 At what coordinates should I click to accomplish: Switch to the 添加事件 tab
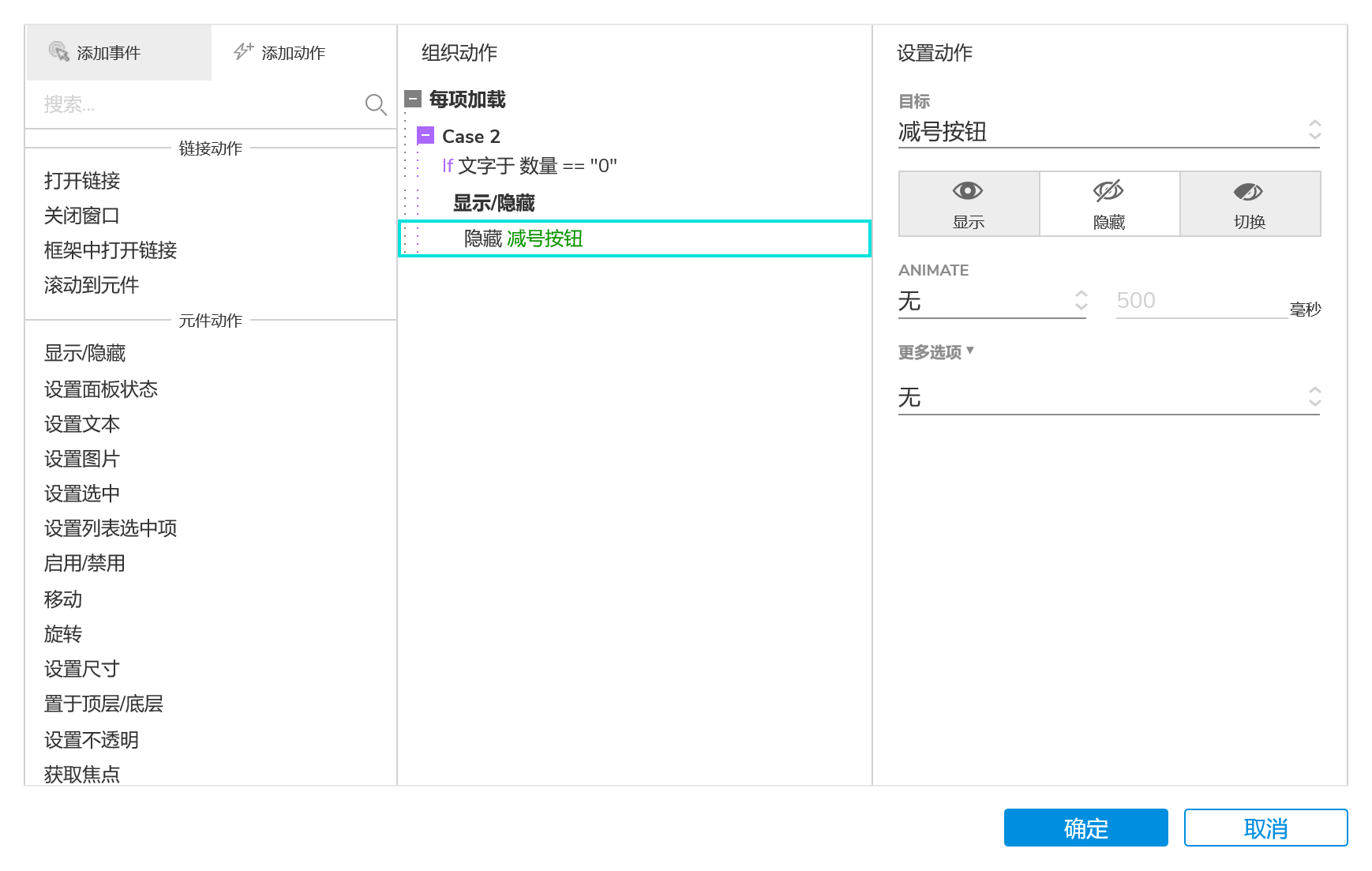pos(118,53)
